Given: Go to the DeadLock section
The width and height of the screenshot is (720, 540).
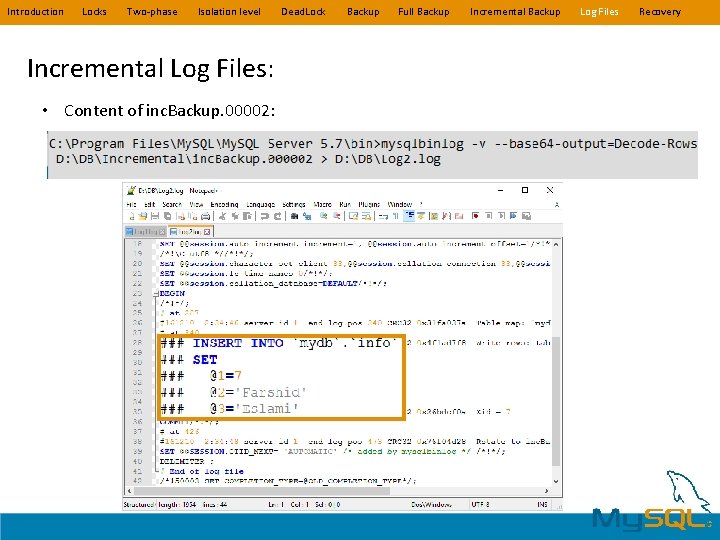Looking at the screenshot, I should click(304, 12).
